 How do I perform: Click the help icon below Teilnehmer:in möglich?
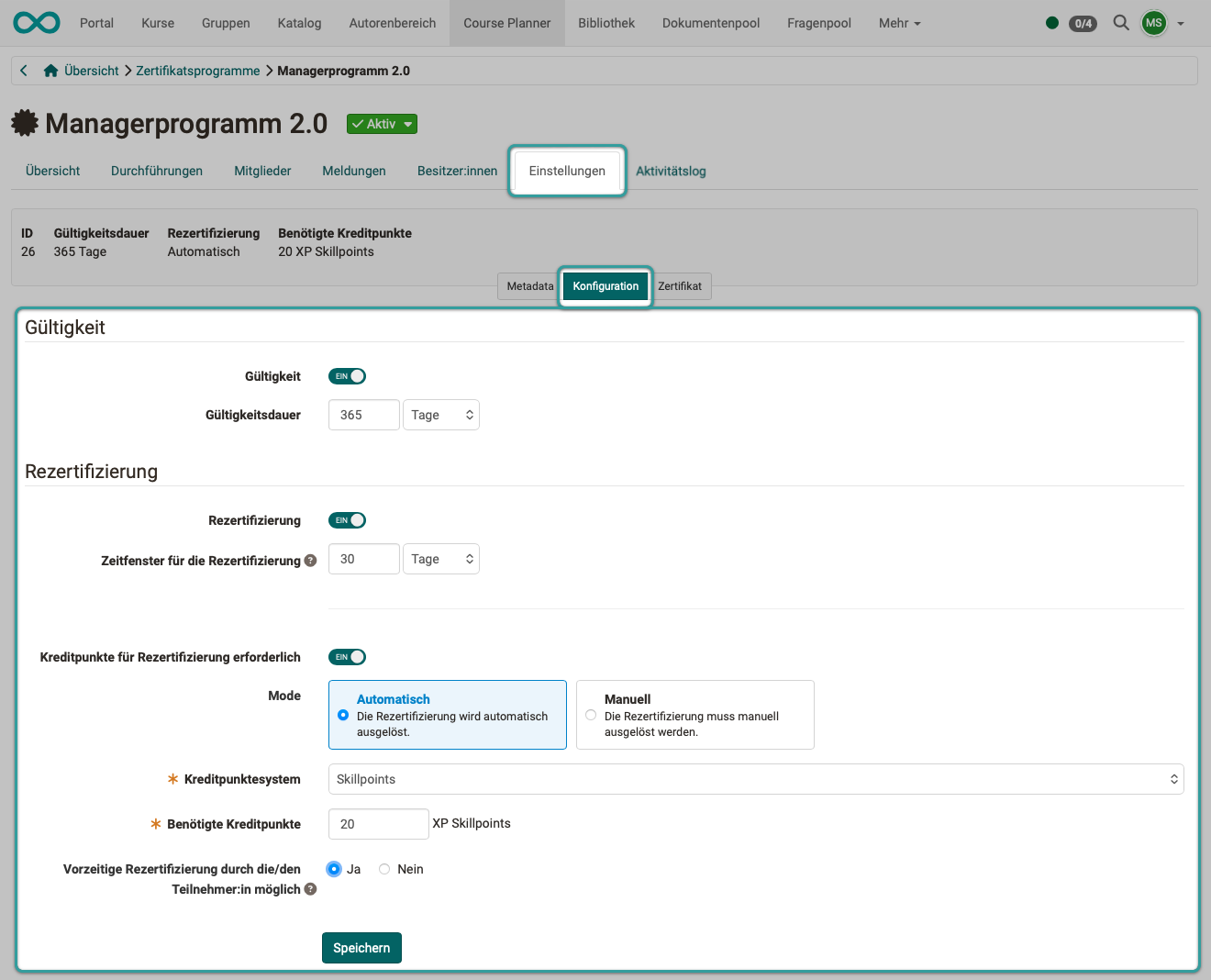[310, 888]
